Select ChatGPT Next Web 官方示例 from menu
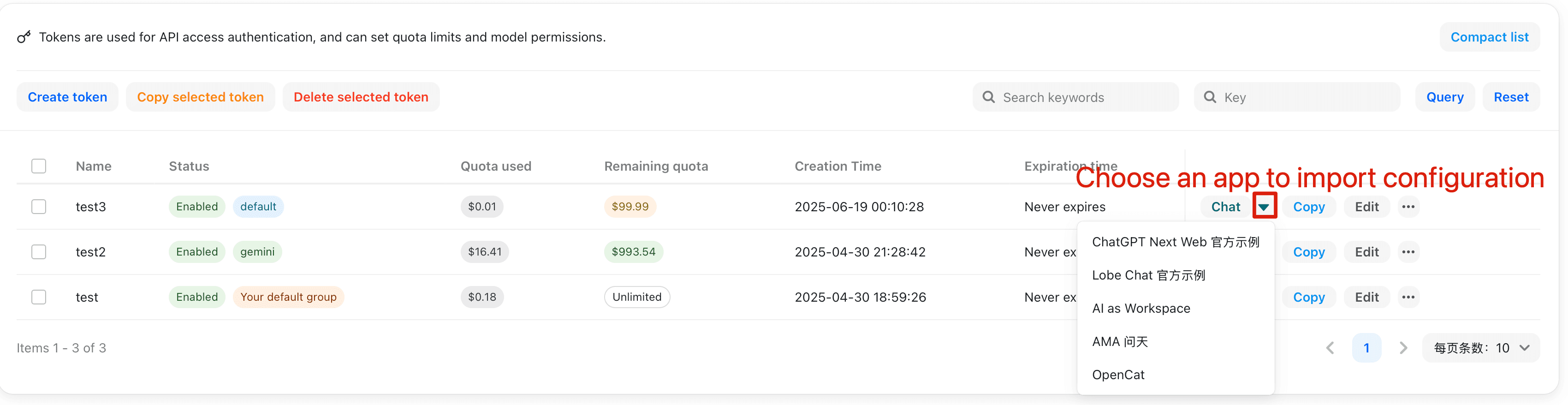 point(1176,242)
